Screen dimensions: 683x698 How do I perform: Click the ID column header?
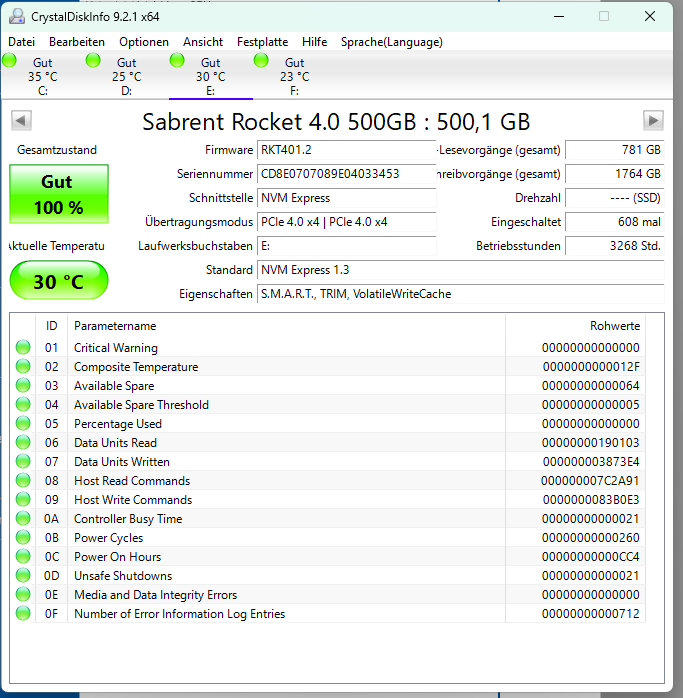pos(51,326)
